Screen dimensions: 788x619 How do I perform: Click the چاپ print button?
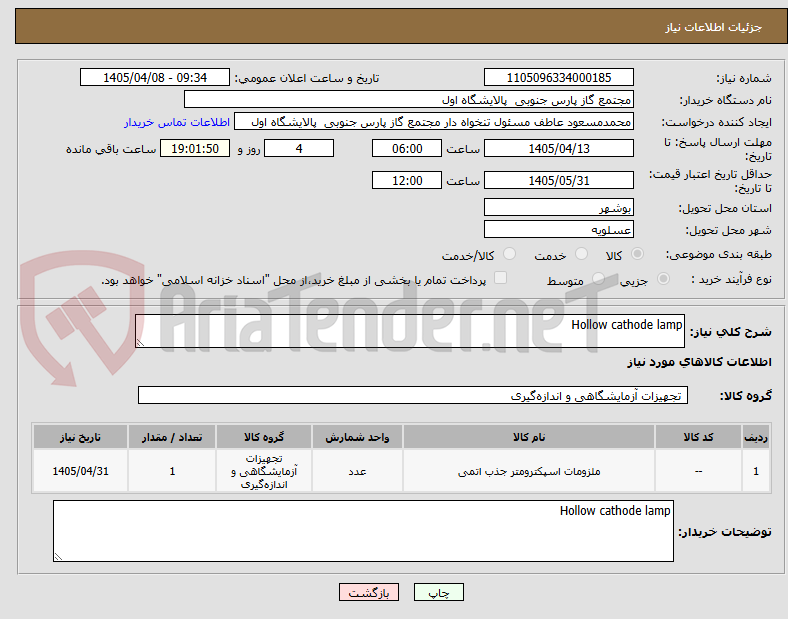click(438, 592)
